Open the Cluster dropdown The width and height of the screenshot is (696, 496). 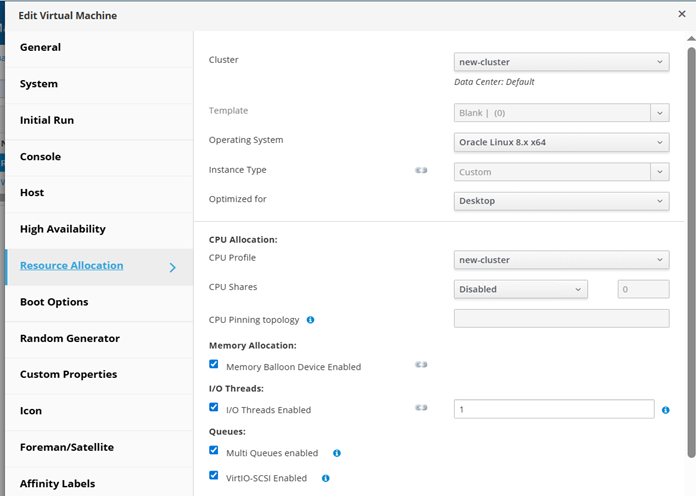point(561,62)
